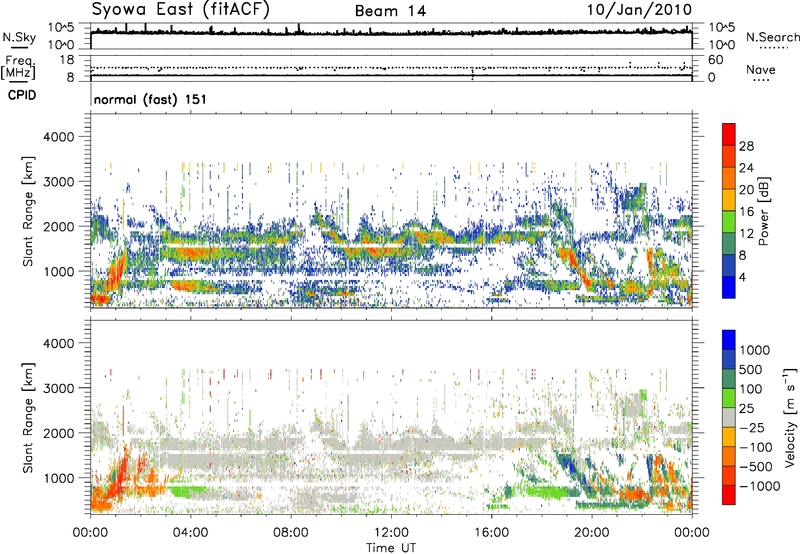Click the "-1000" value on the Velocity scale
Image resolution: width=800 pixels, height=554 pixels.
[759, 486]
